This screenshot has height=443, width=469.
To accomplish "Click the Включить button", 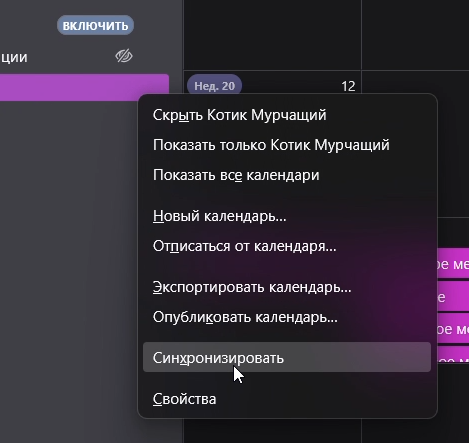I will coord(95,25).
